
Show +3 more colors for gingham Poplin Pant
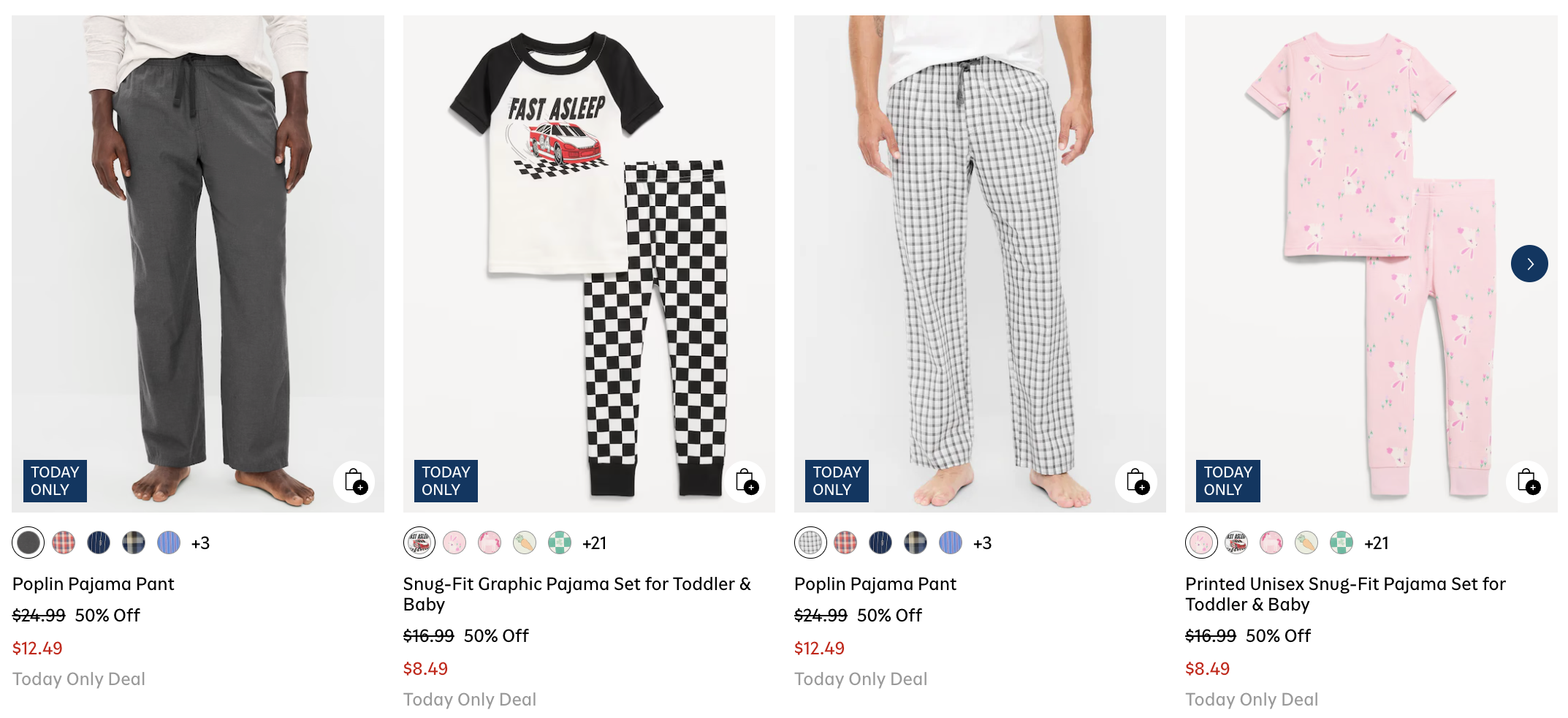[982, 543]
